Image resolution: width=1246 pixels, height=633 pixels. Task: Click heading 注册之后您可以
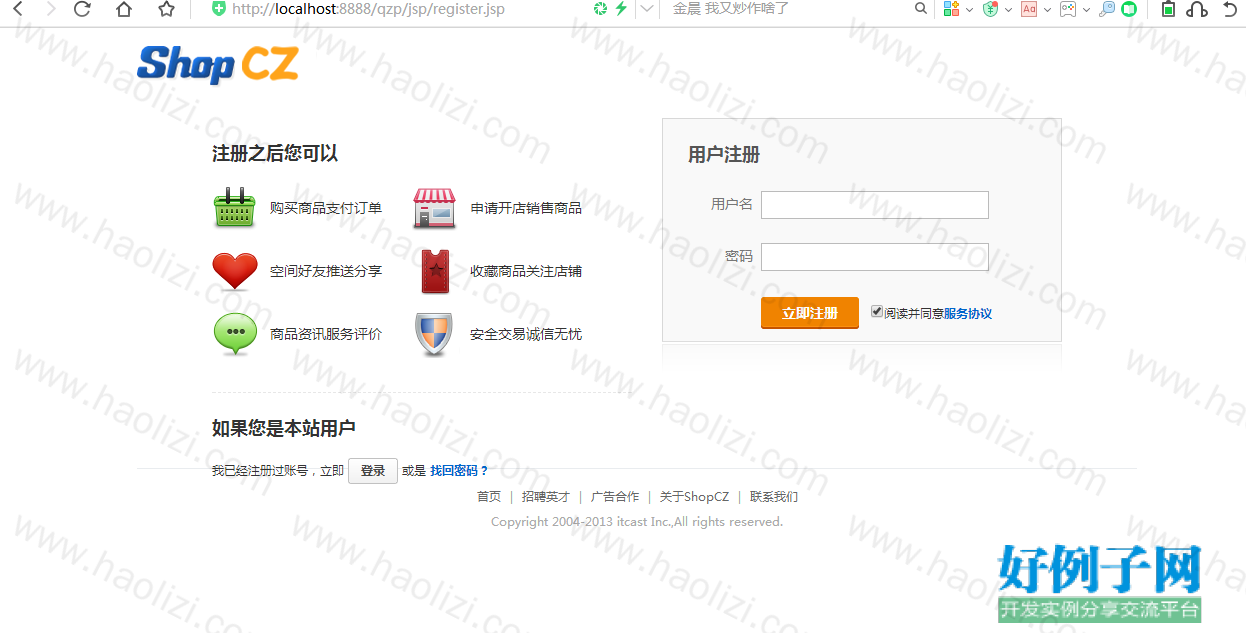275,153
